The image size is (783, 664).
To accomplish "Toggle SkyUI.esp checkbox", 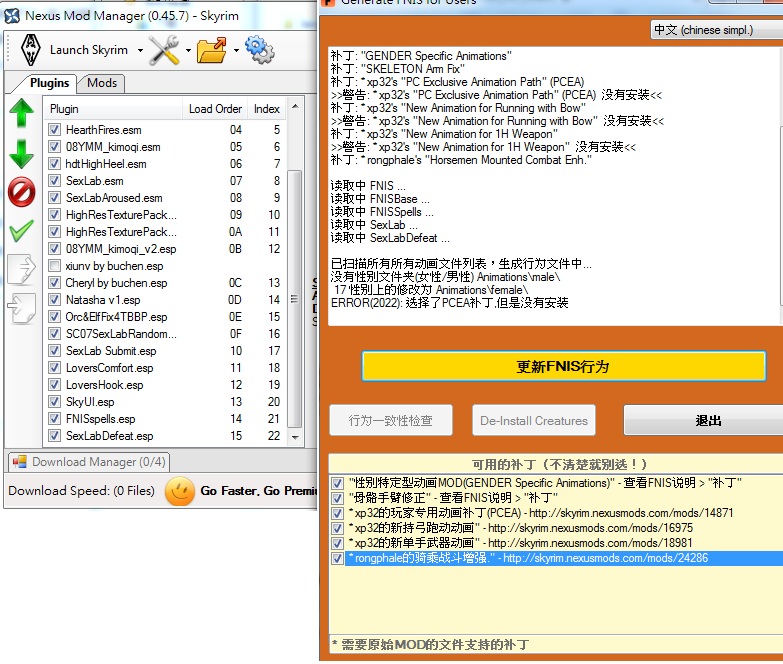I will click(x=54, y=401).
